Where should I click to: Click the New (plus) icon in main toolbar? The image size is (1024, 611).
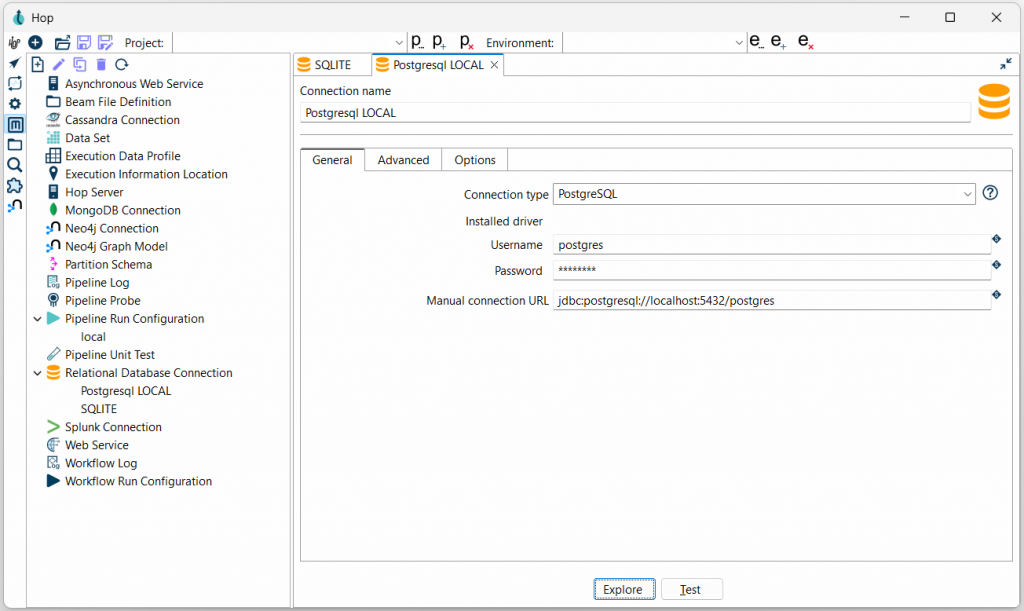coord(35,43)
